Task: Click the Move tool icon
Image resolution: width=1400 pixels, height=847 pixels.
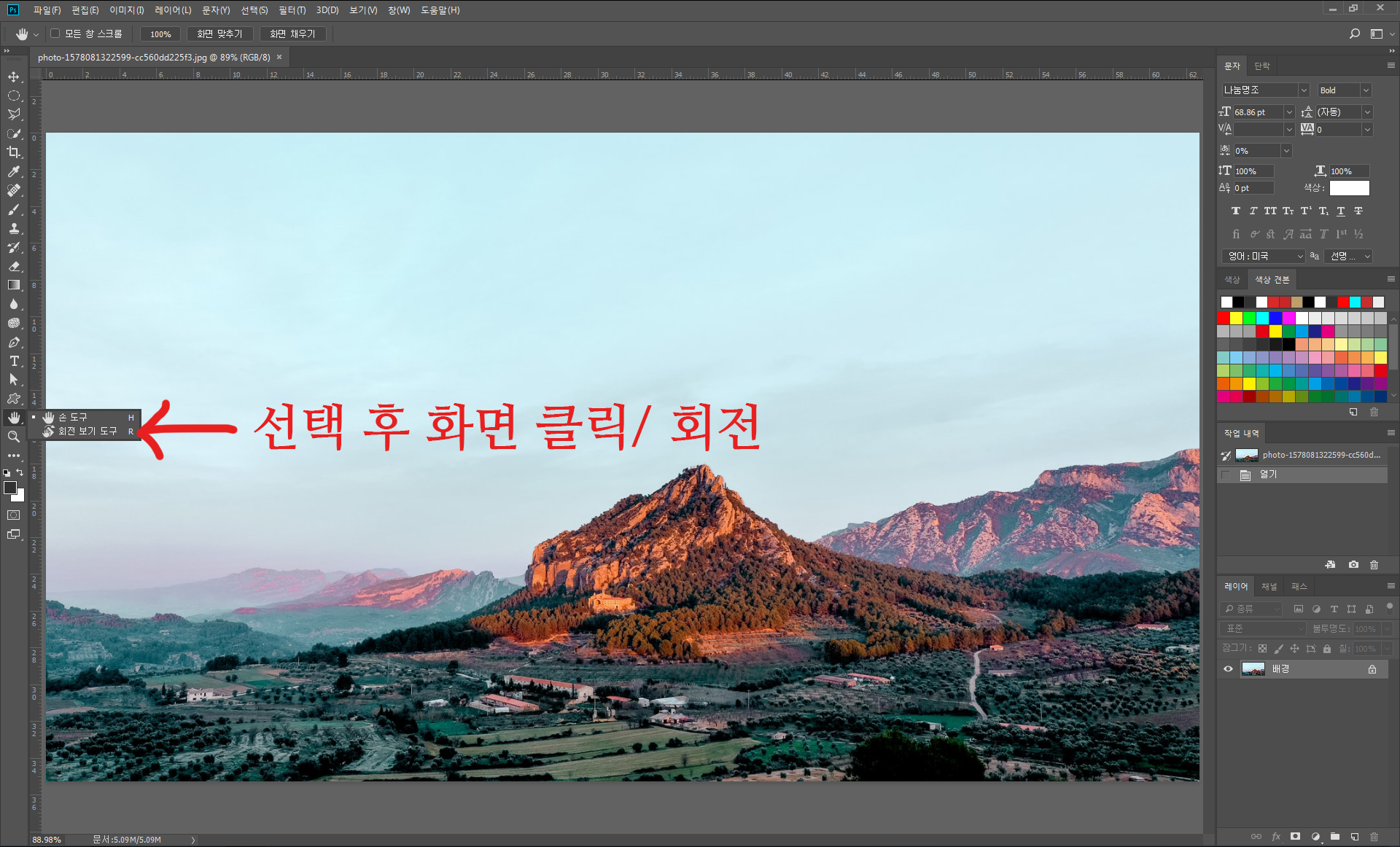Action: click(14, 77)
